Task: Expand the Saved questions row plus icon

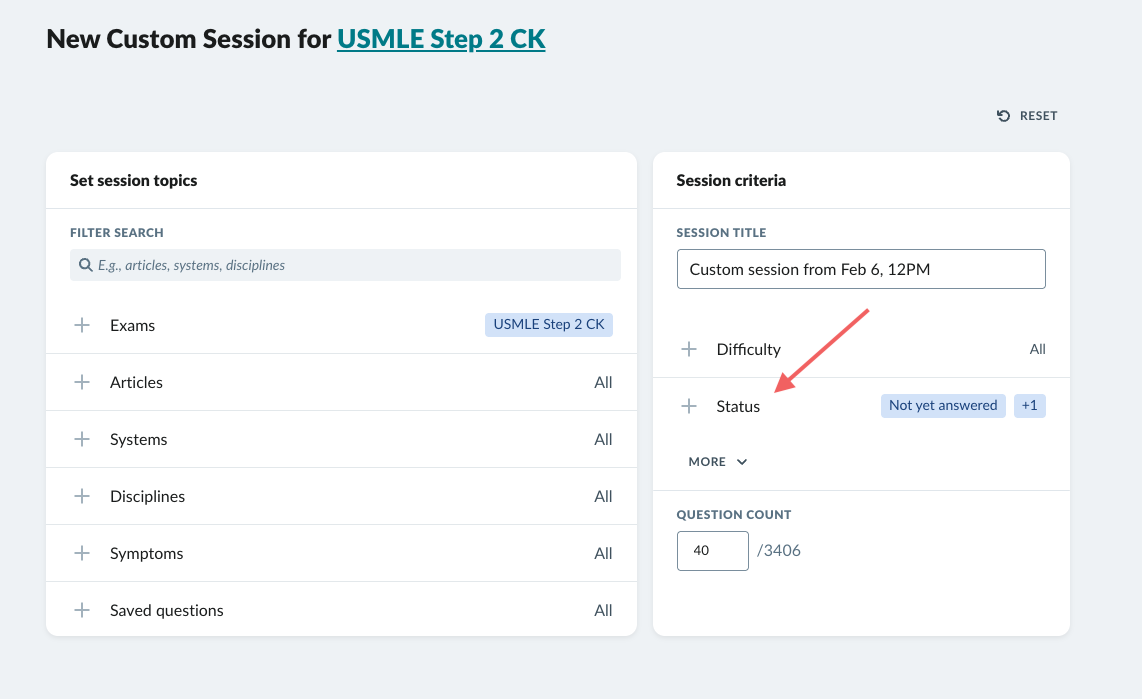Action: coord(82,610)
